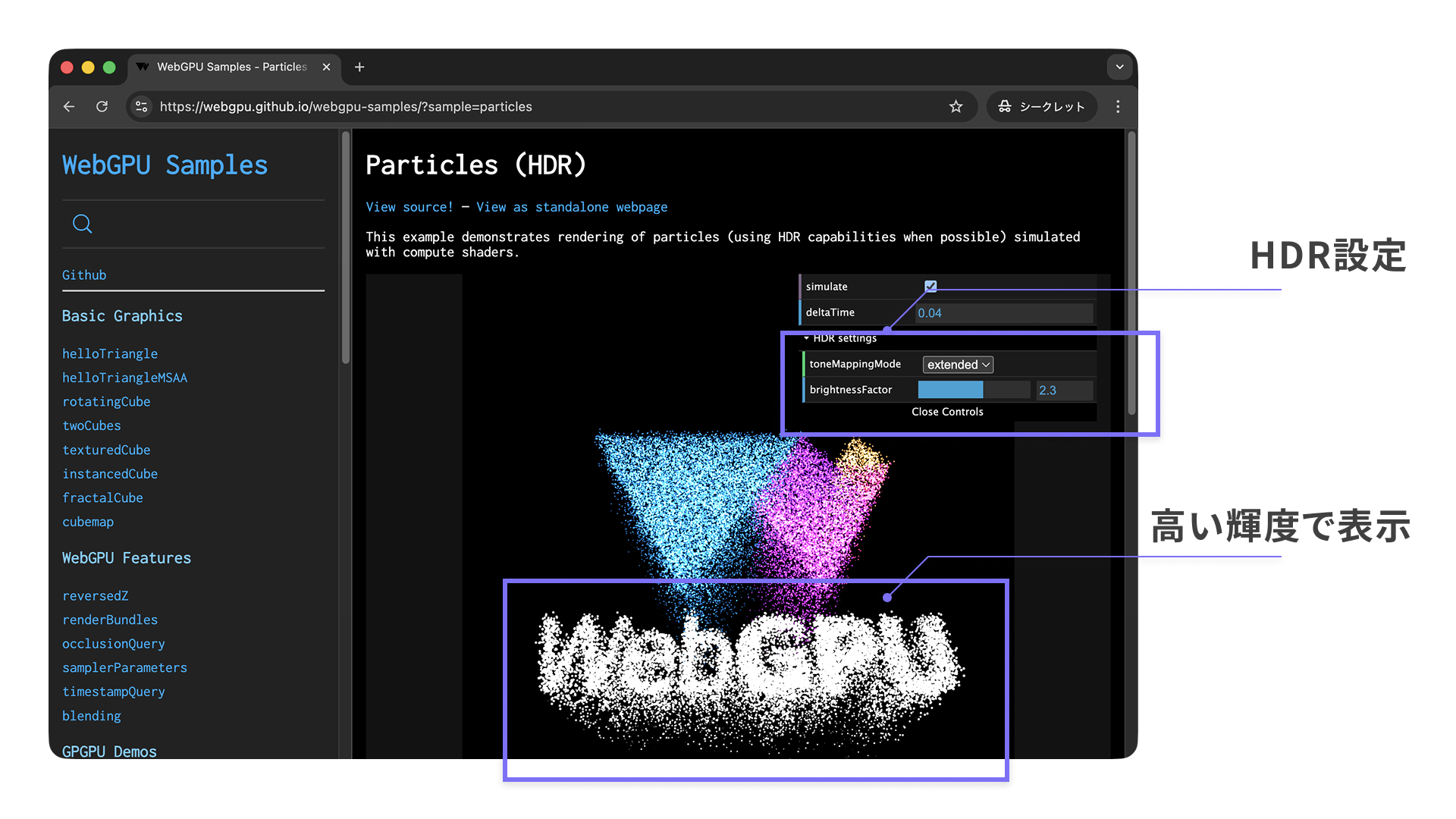Open a new tab with the plus icon
Image resolution: width=1456 pixels, height=819 pixels.
click(359, 67)
